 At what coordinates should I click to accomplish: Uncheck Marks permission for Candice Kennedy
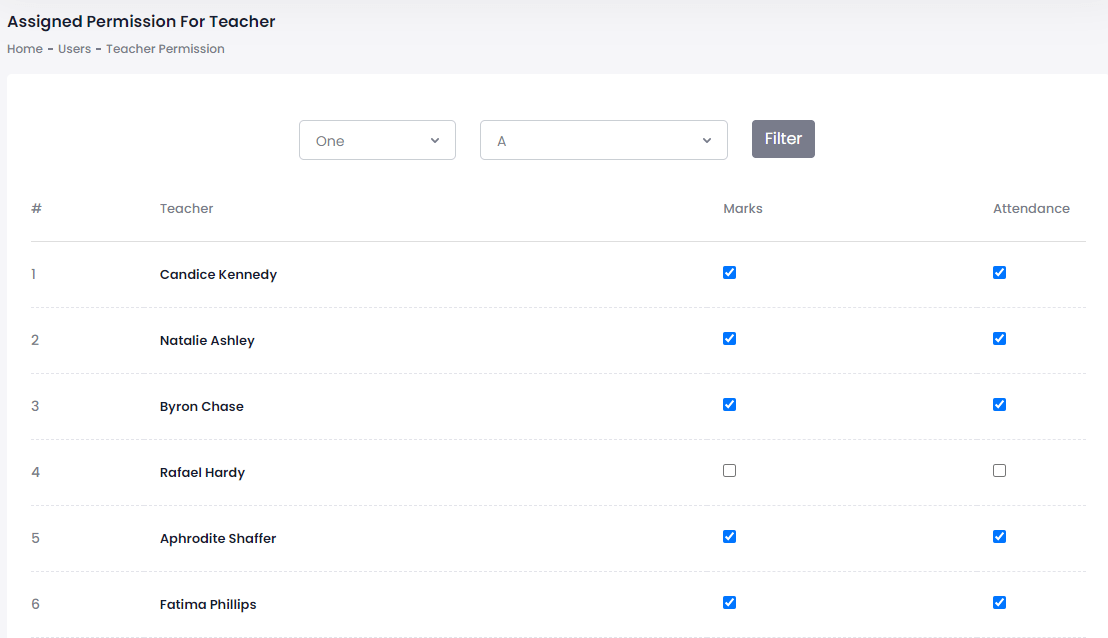click(x=729, y=273)
